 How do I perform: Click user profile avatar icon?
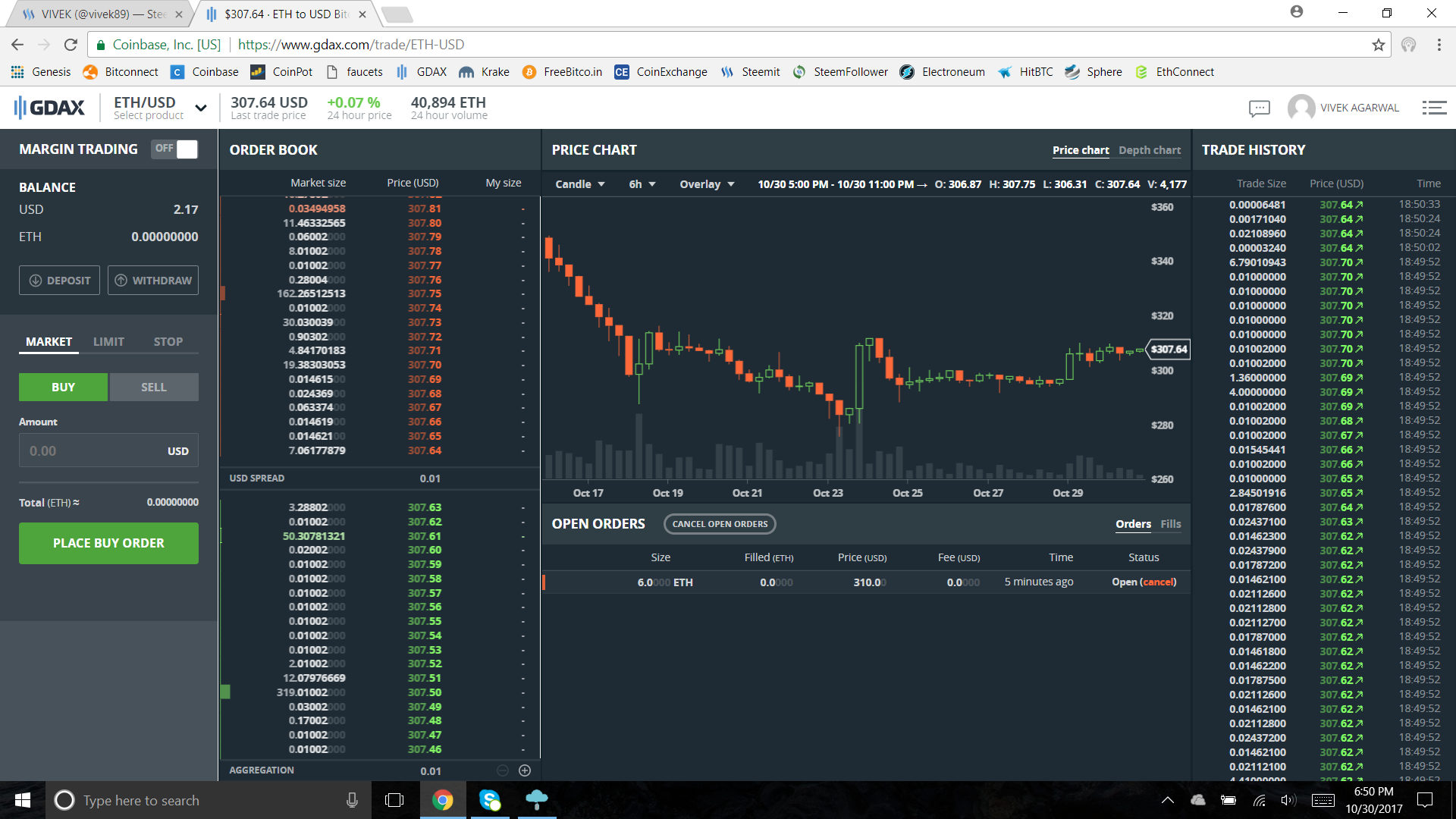[1301, 108]
